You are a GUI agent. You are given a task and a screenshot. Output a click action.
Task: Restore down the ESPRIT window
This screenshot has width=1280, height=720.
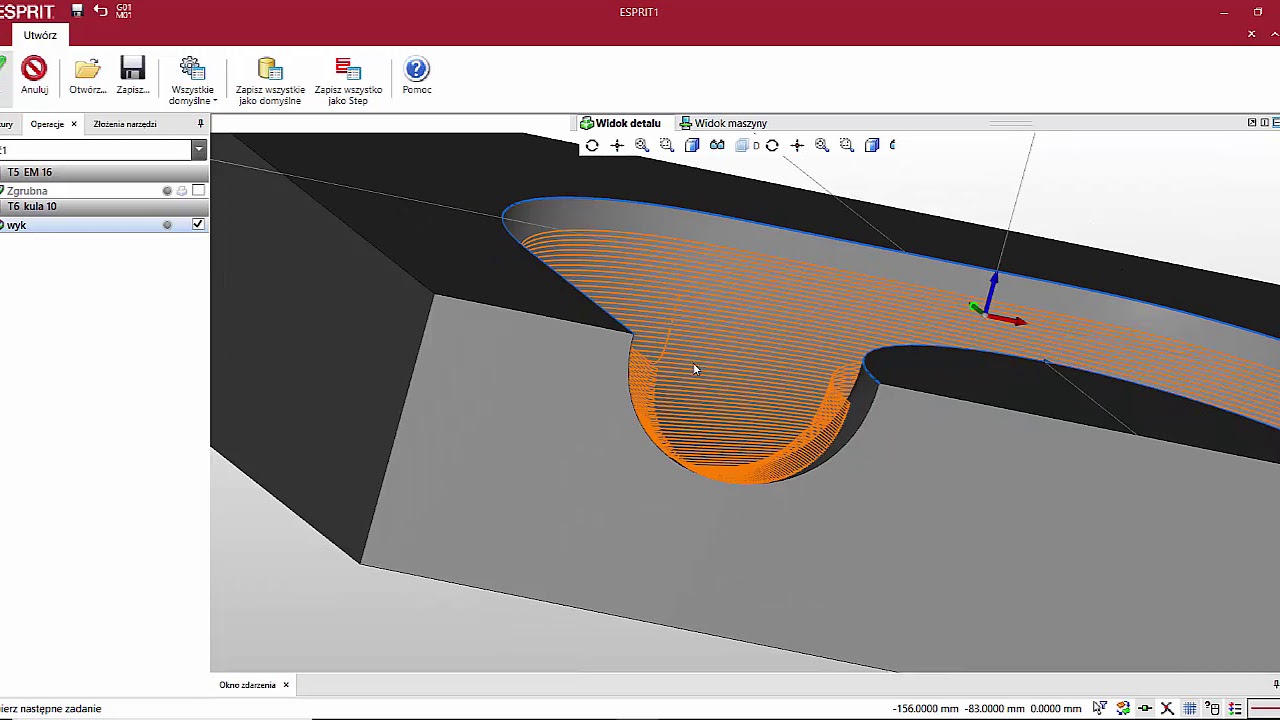click(1258, 12)
